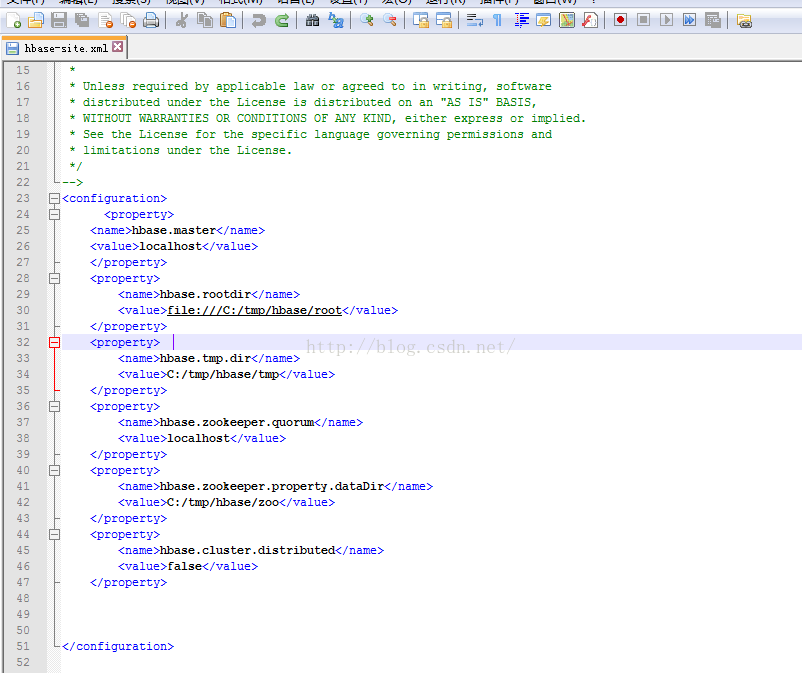Close the hbase-site.xml tab
This screenshot has width=802, height=673.
(x=118, y=47)
